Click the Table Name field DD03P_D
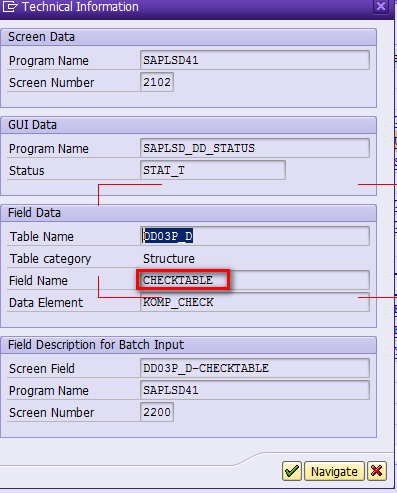This screenshot has height=493, width=397. pos(255,236)
